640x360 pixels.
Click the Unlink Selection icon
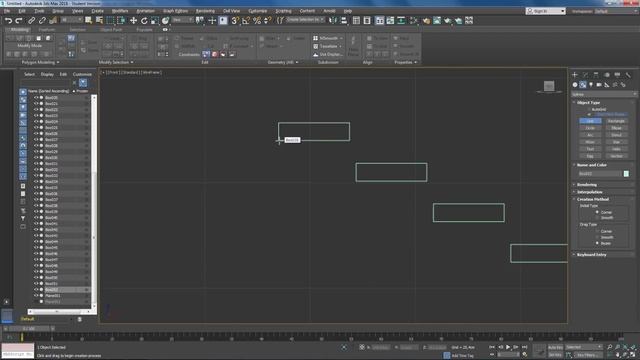click(42, 20)
